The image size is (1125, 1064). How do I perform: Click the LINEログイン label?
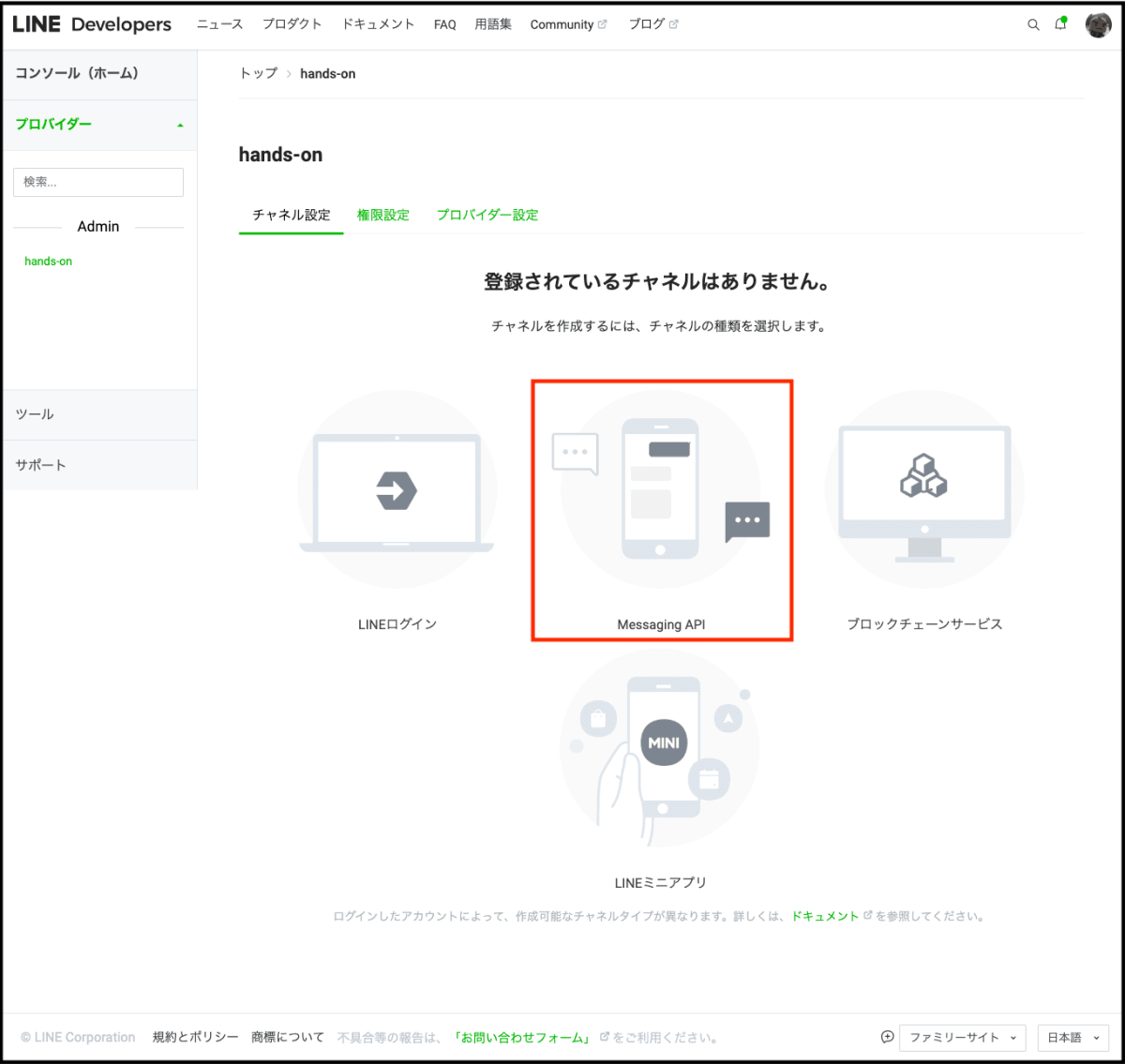pos(397,624)
